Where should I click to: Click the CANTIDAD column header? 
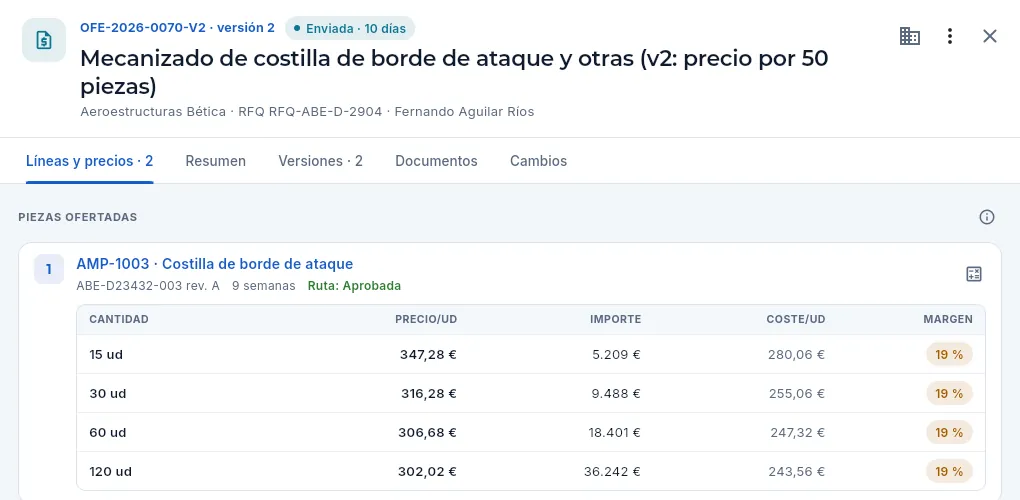point(119,319)
